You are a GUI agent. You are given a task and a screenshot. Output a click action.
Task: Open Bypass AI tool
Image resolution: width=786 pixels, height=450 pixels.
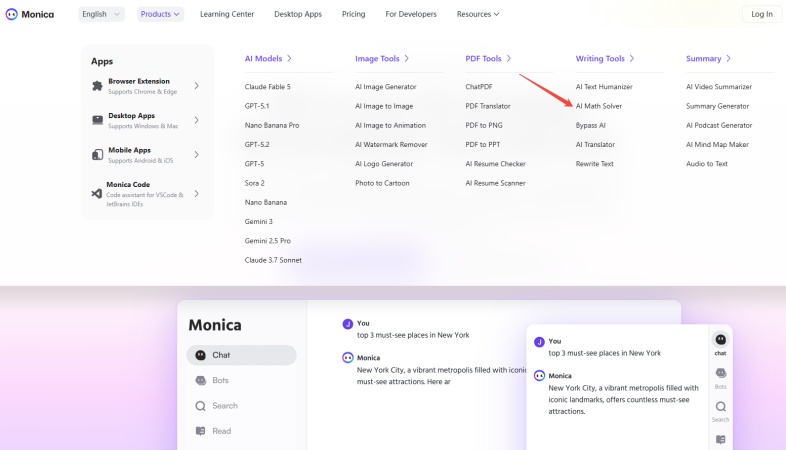[x=591, y=125]
